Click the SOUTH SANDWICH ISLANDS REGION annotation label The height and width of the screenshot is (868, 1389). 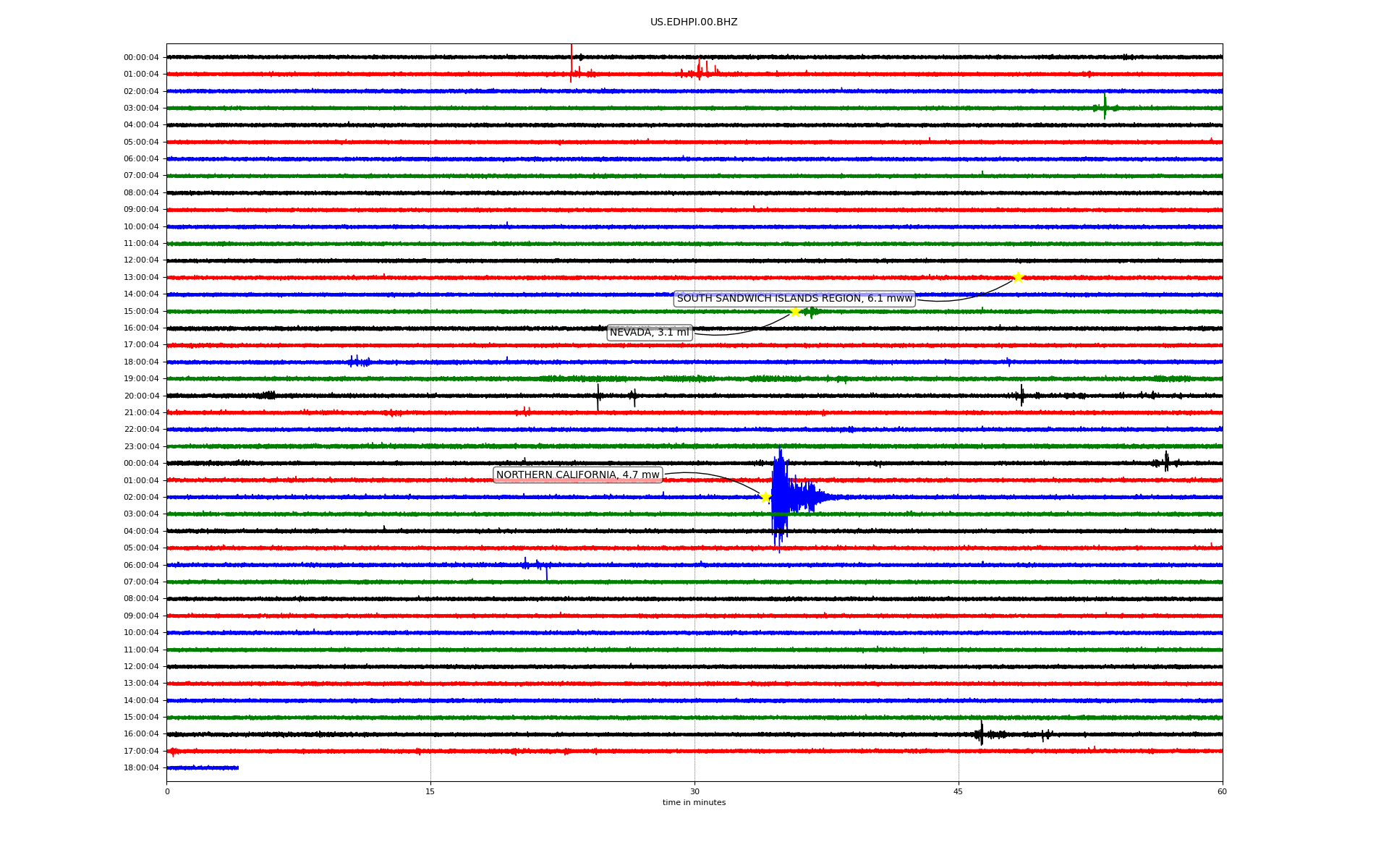(794, 299)
